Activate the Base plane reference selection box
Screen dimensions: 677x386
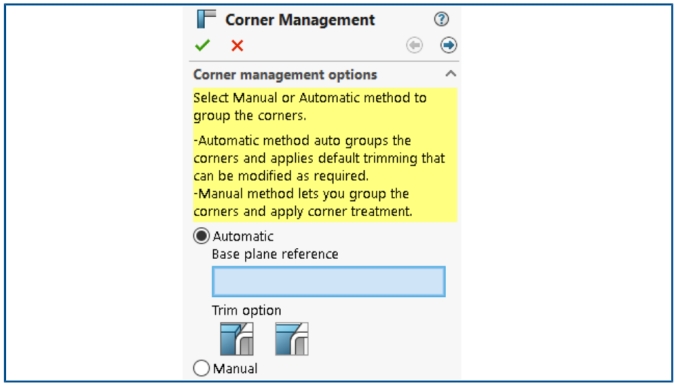[329, 282]
